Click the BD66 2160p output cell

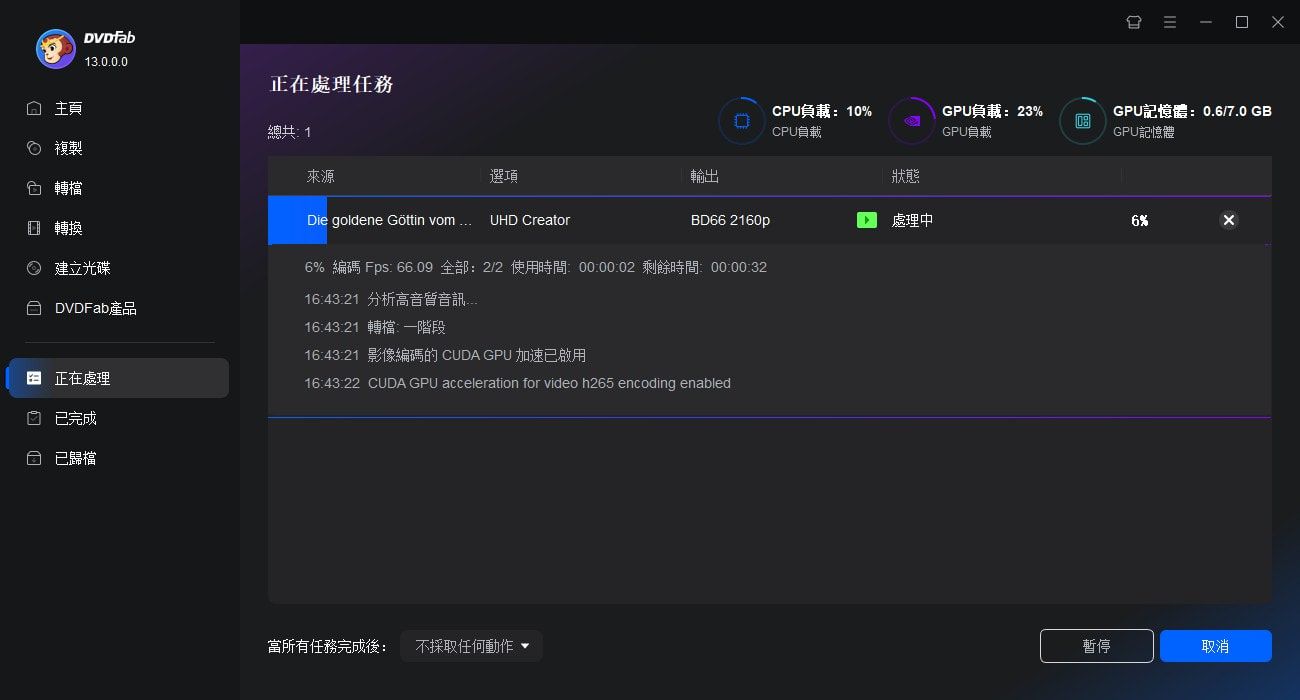tap(730, 220)
